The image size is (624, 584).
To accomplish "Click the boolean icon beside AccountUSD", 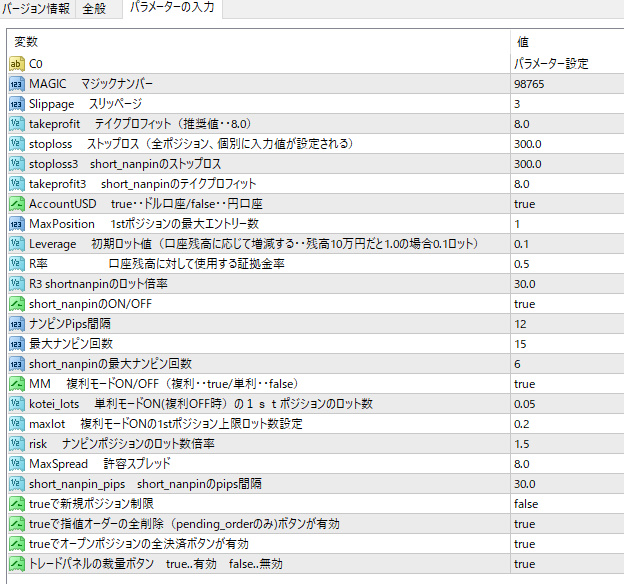I will pos(17,204).
